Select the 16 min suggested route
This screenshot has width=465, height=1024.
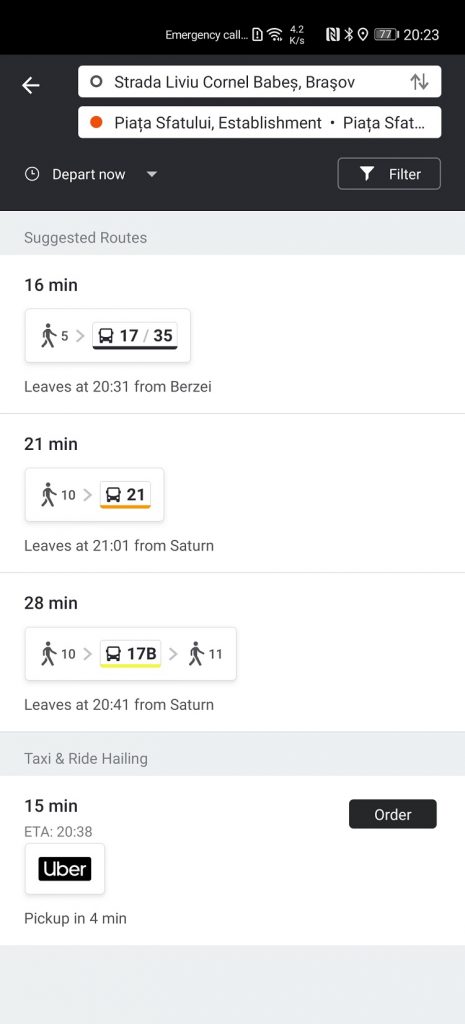pos(232,334)
